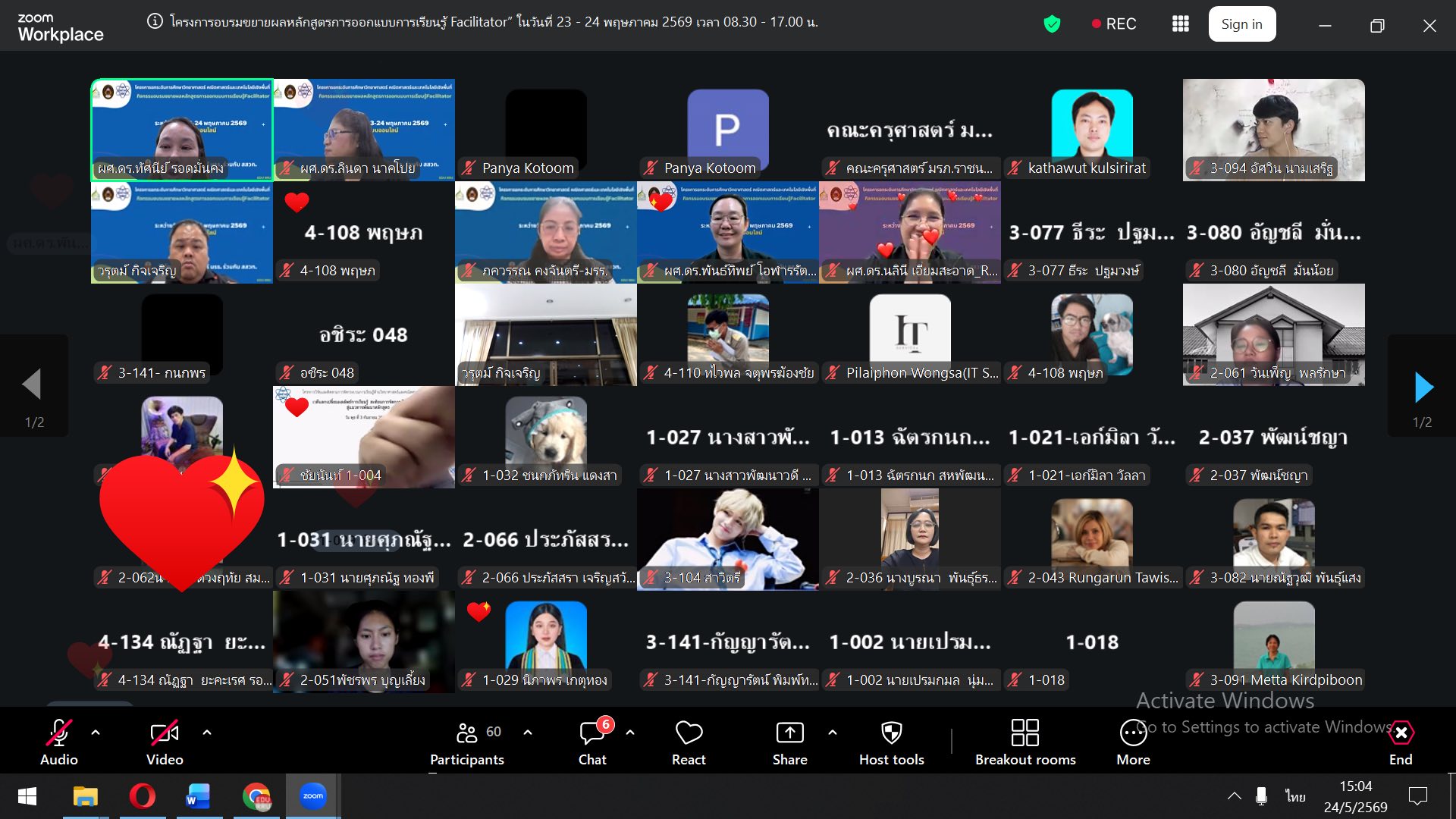This screenshot has height=819, width=1456.
Task: Expand chat options caret
Action: (x=630, y=733)
